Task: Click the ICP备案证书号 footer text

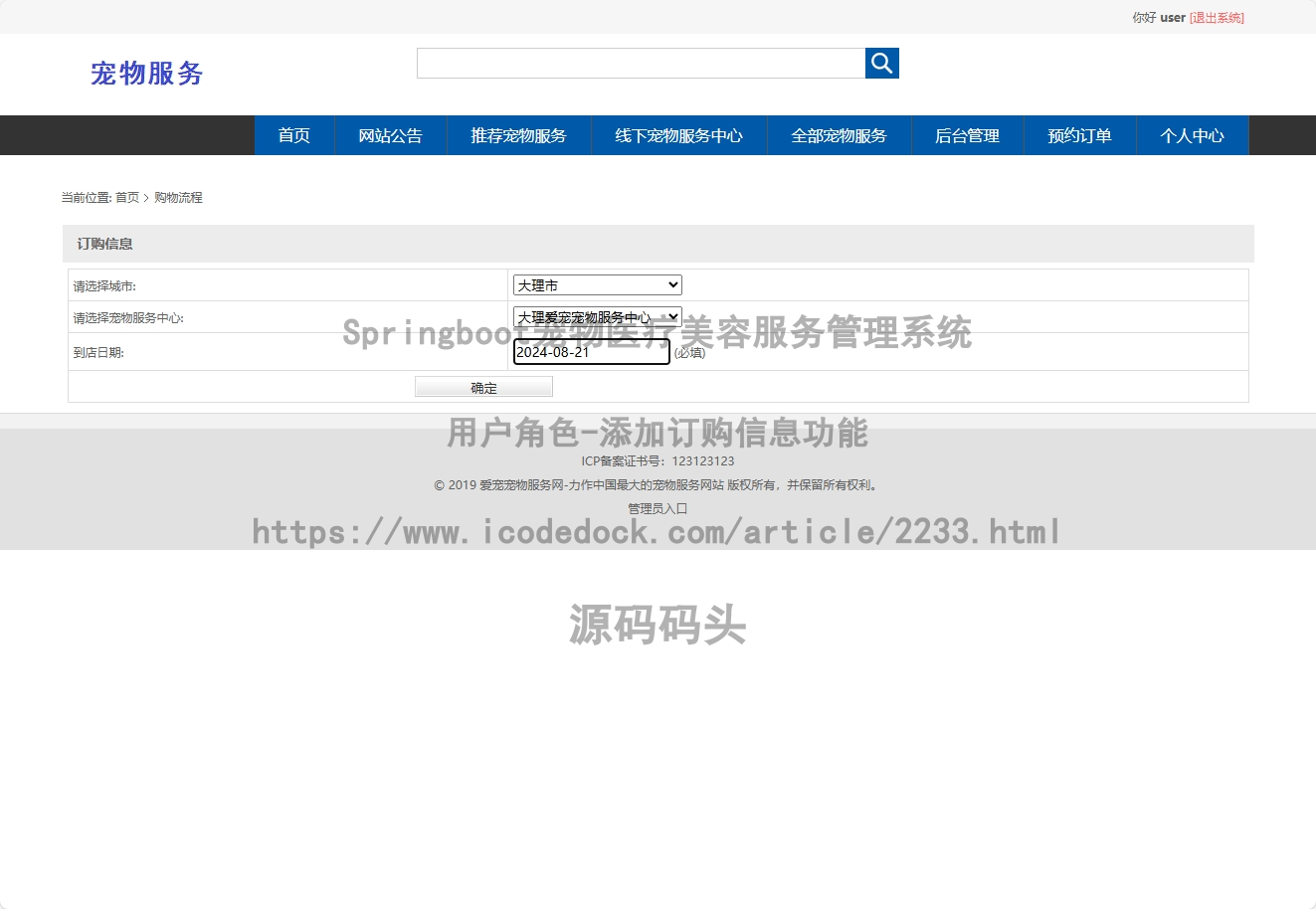Action: 658,461
